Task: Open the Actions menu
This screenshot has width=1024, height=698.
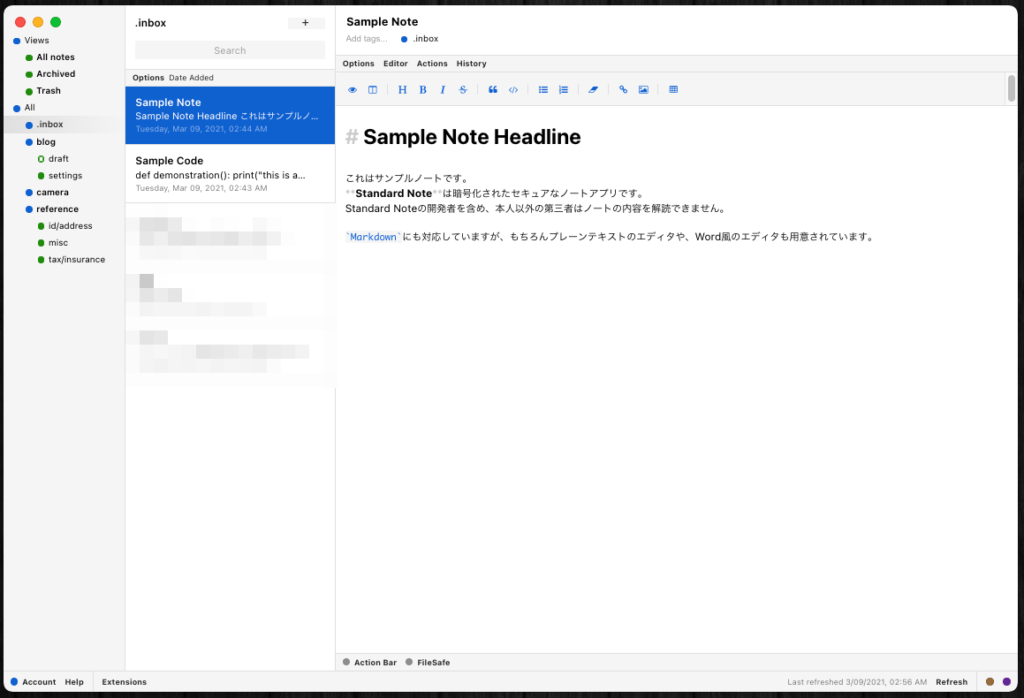Action: (432, 63)
